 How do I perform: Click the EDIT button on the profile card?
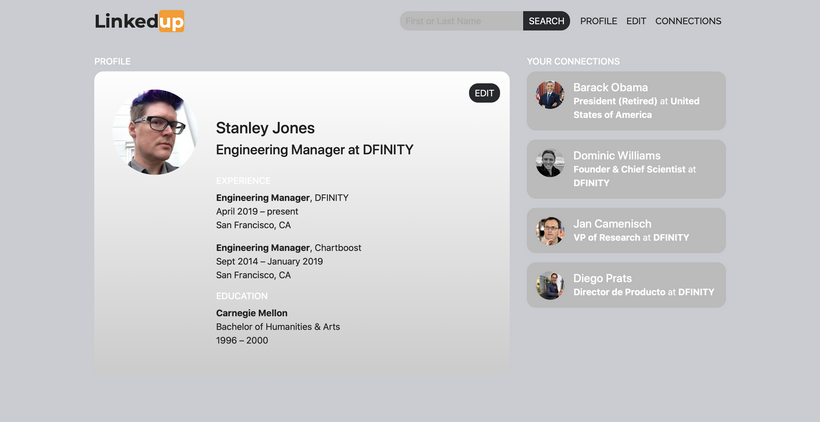484,93
